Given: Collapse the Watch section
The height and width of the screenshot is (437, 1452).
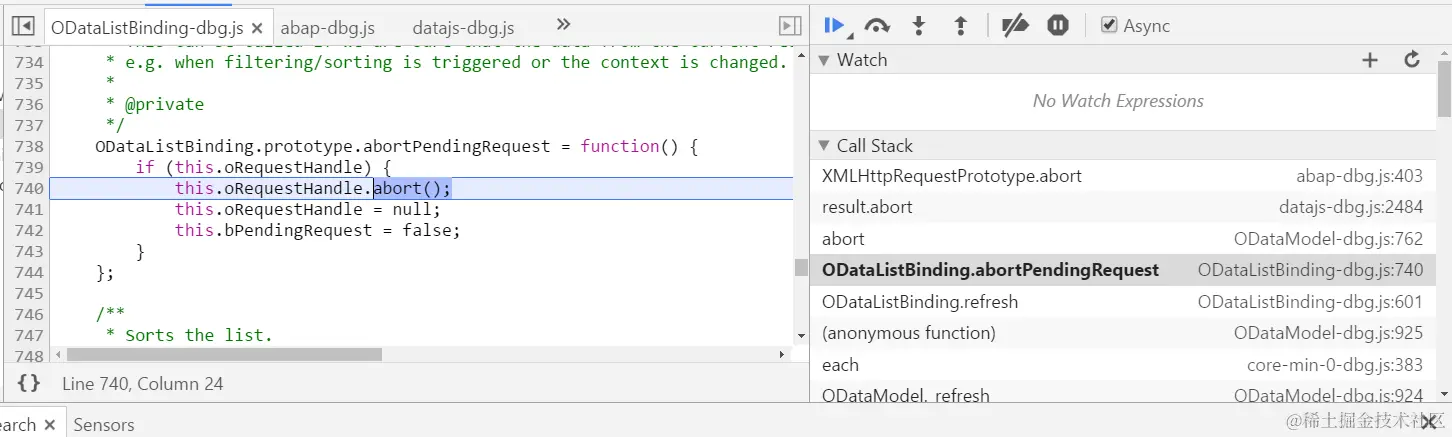Looking at the screenshot, I should coord(824,60).
